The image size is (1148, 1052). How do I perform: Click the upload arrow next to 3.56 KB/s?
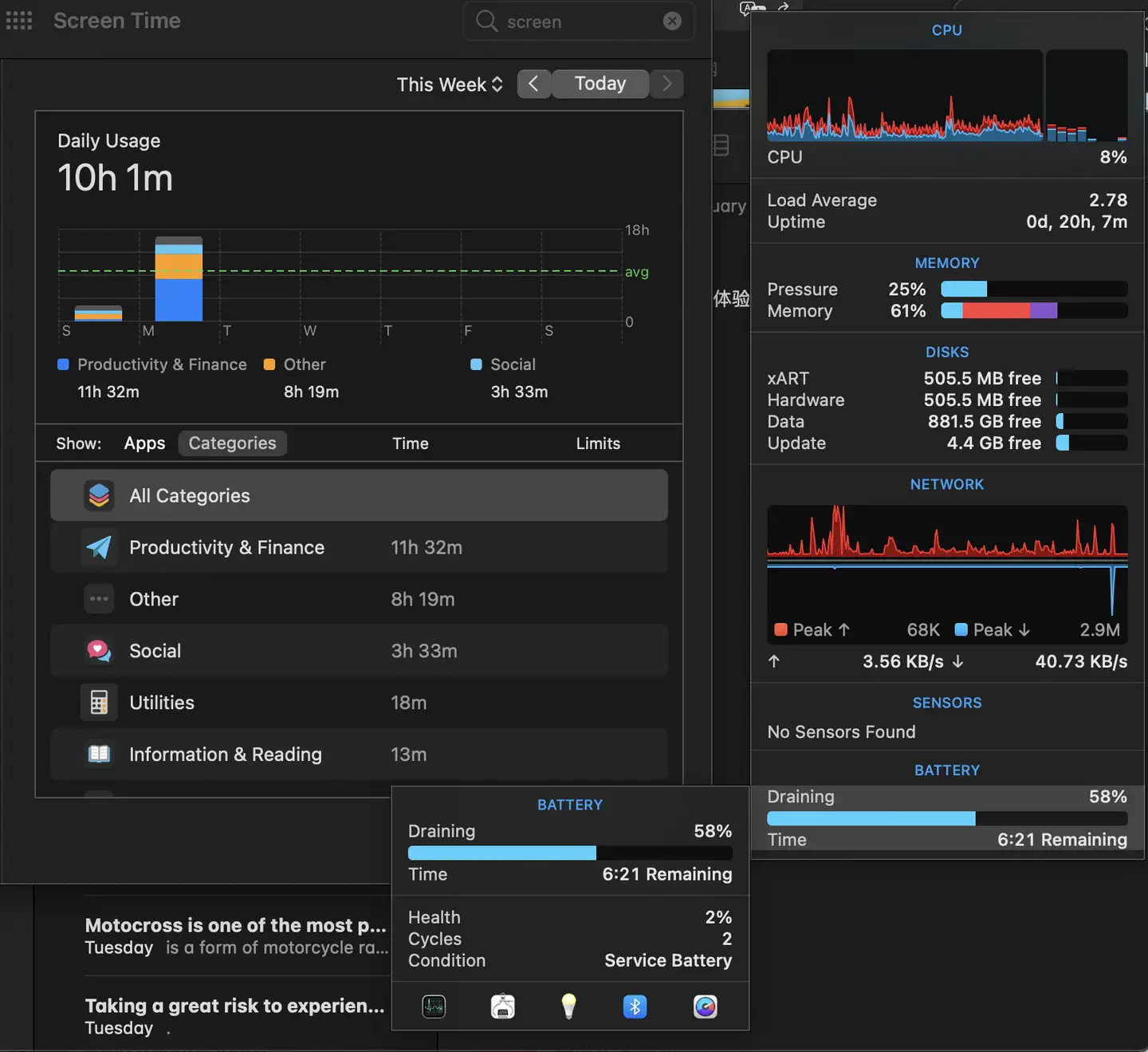tap(773, 661)
